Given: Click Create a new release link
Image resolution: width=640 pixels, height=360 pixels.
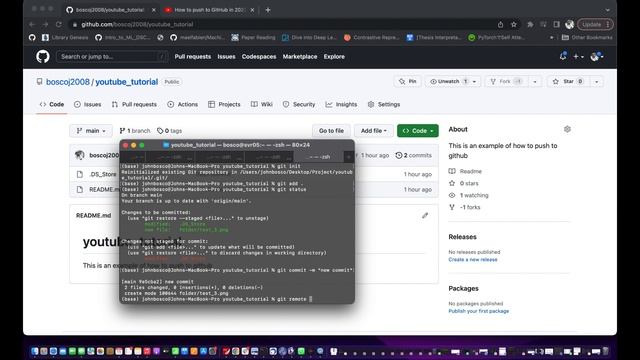Looking at the screenshot, I should [x=473, y=259].
